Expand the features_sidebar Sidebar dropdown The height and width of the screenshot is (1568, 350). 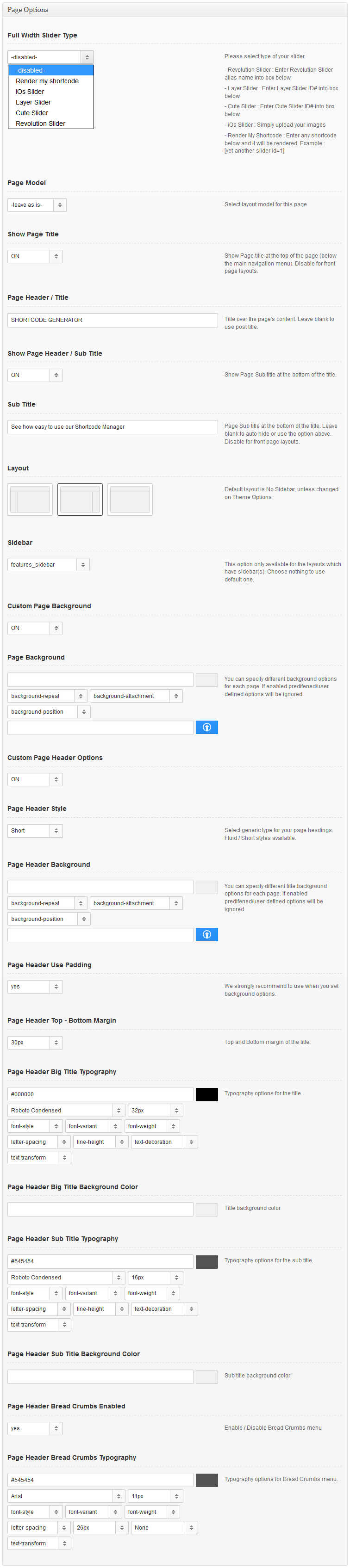48,565
